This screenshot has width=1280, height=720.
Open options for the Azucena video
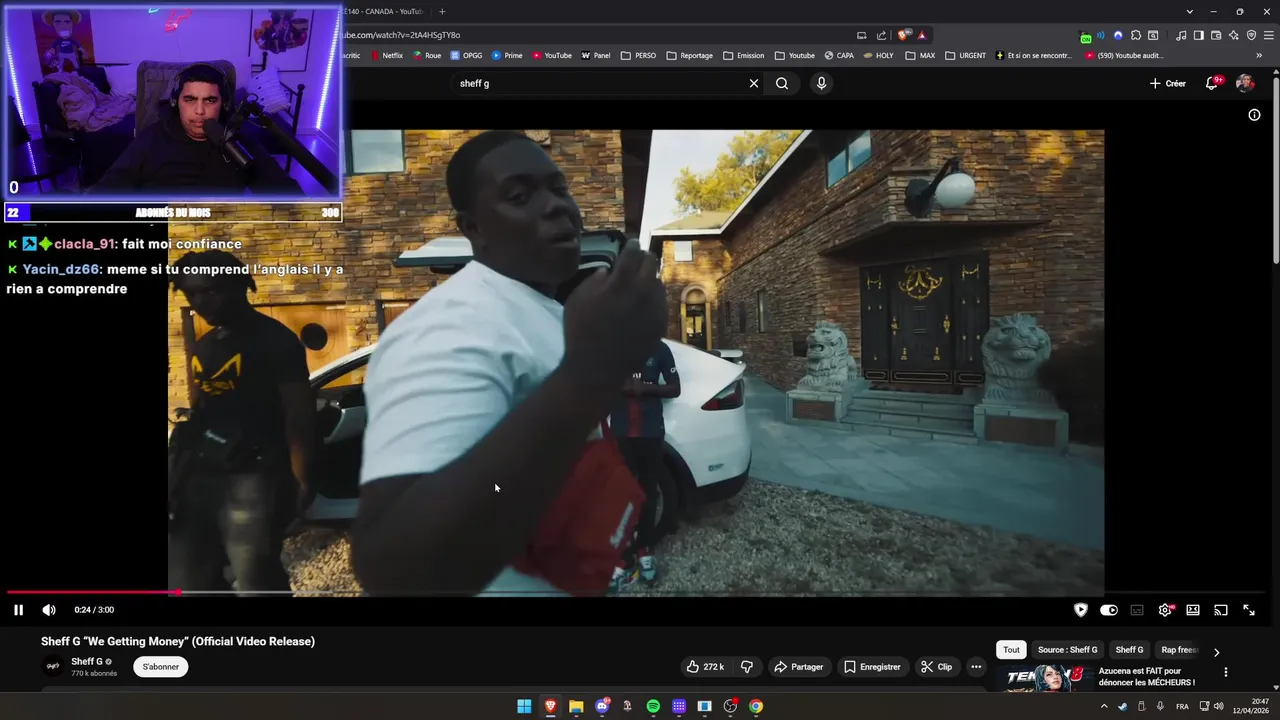[1225, 672]
